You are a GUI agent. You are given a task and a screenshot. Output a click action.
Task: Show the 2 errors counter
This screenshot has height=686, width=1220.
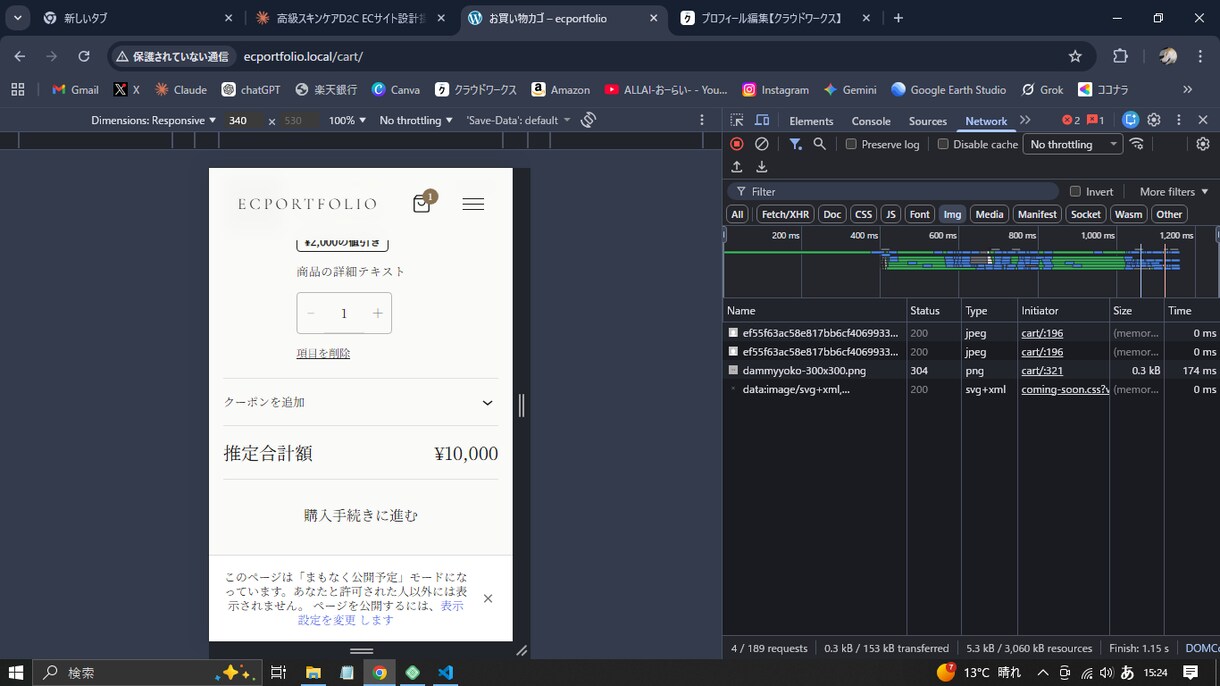pyautogui.click(x=1071, y=120)
